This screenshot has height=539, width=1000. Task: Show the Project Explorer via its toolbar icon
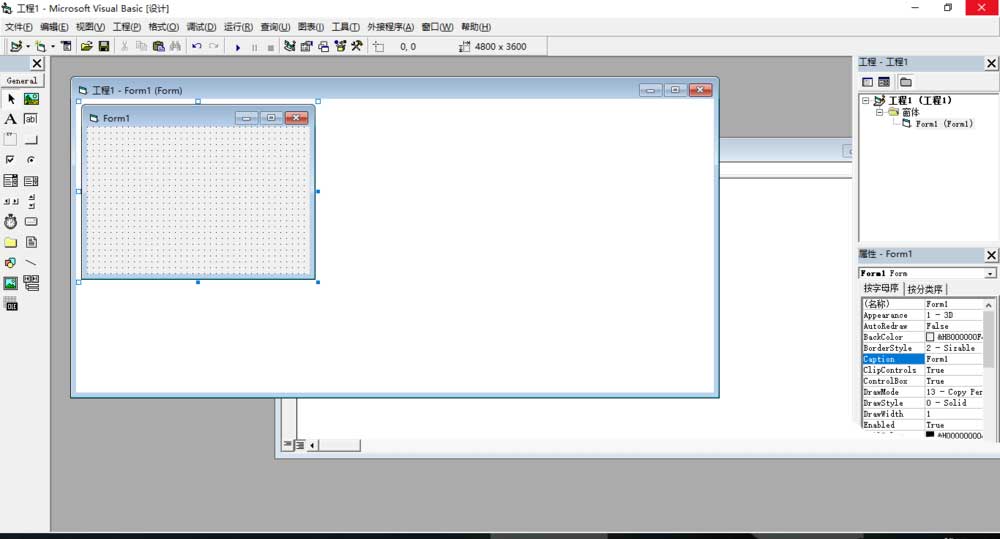(x=290, y=47)
